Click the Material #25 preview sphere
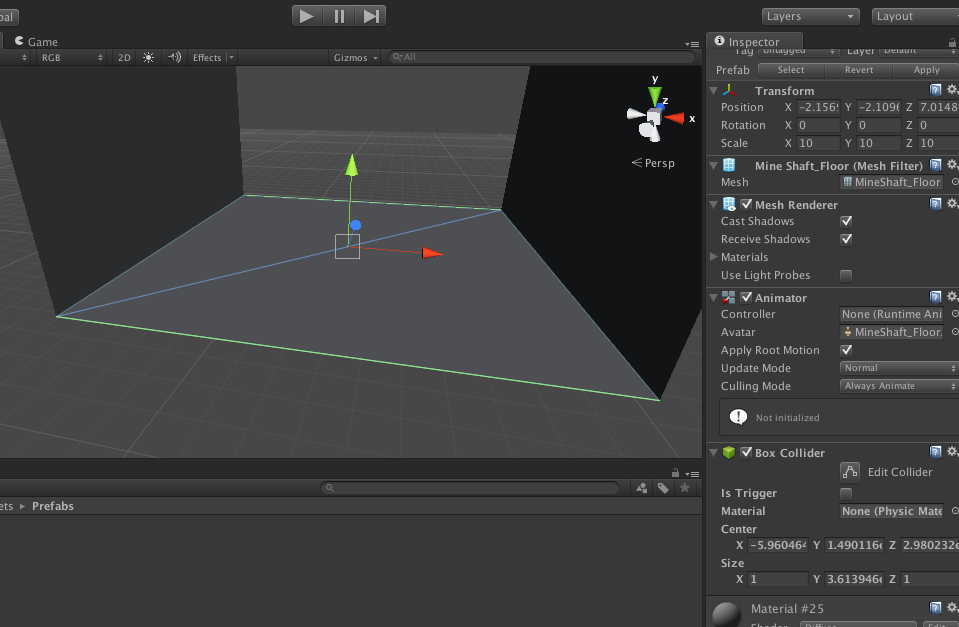 (727, 614)
